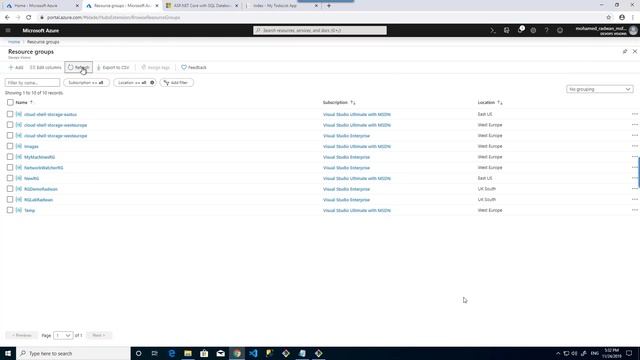Select the Resource groups browser tab
The image size is (640, 360).
pyautogui.click(x=122, y=6)
